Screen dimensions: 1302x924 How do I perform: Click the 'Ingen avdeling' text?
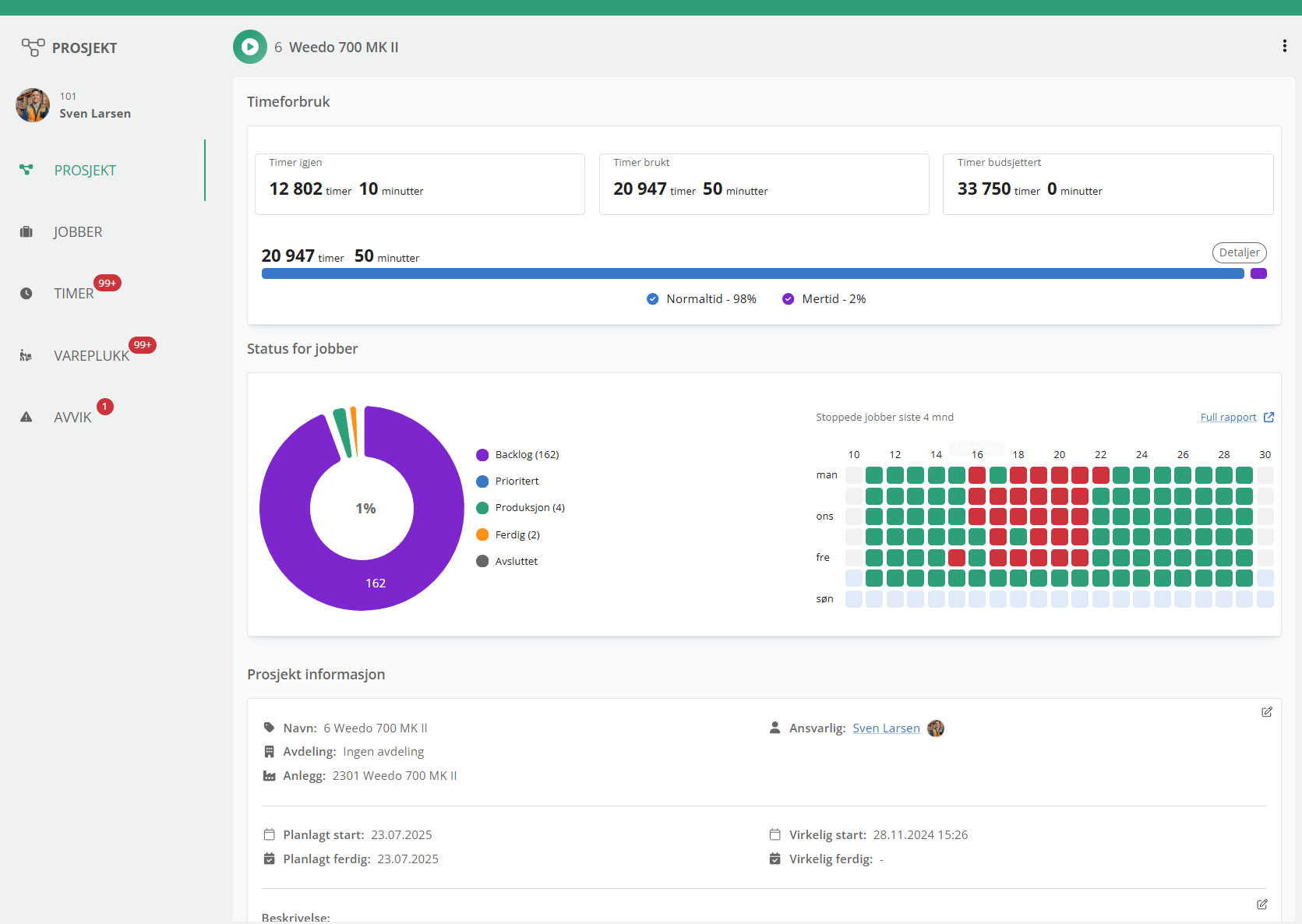pyautogui.click(x=383, y=752)
